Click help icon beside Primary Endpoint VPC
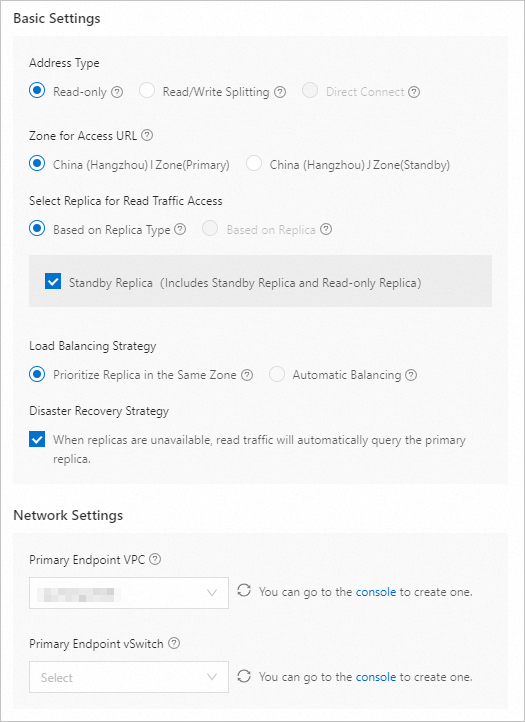Screen dimensions: 525x722 [x=156, y=560]
